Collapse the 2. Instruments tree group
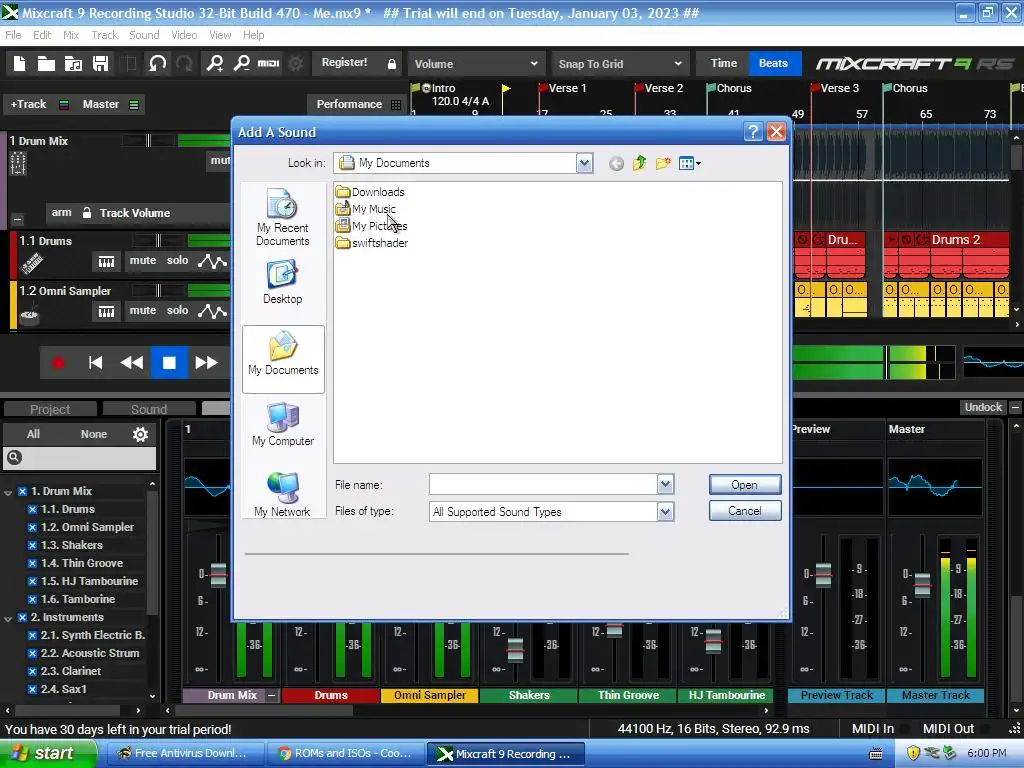The width and height of the screenshot is (1024, 768). 8,618
